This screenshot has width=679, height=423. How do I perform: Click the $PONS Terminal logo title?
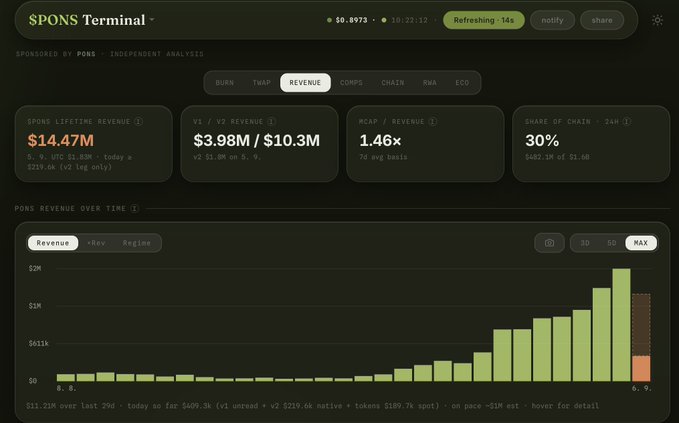(87, 20)
